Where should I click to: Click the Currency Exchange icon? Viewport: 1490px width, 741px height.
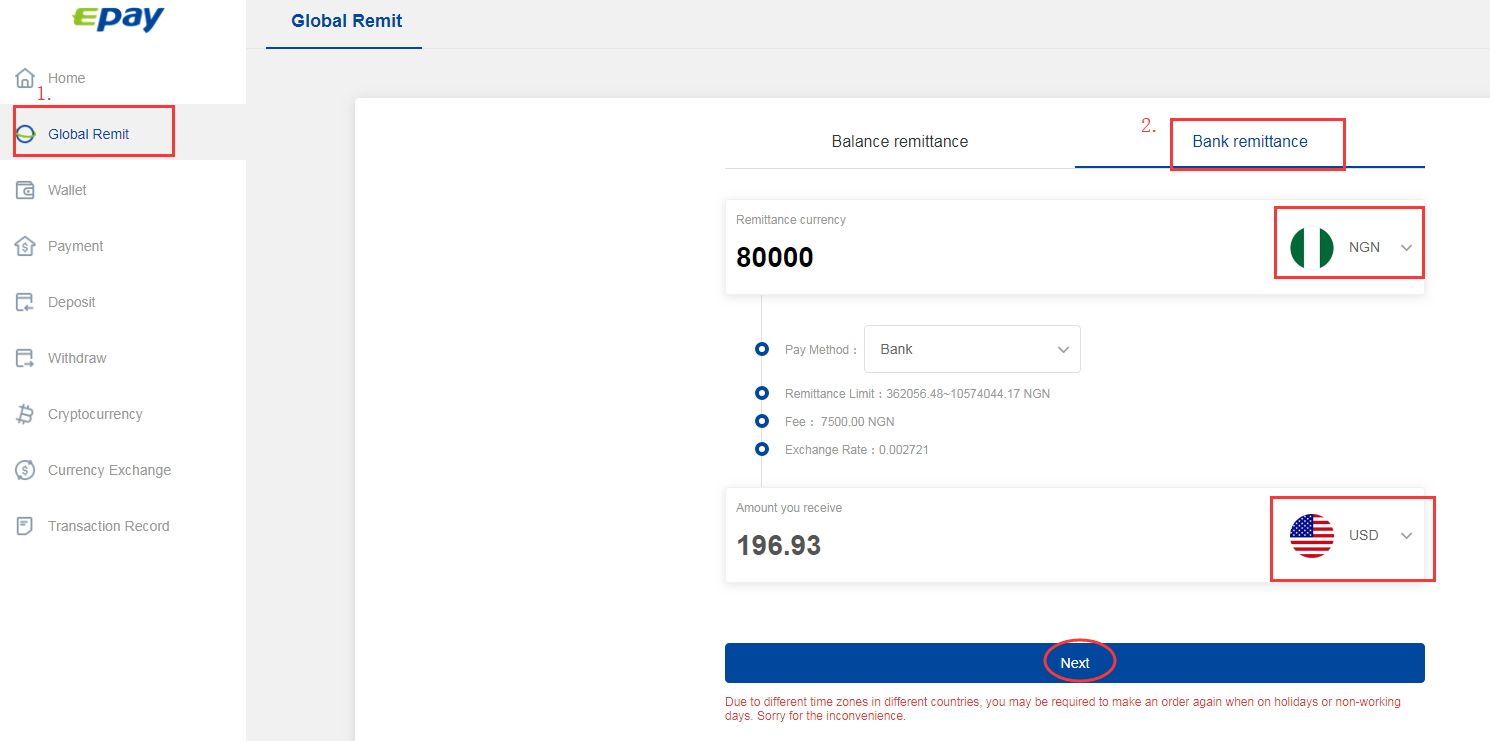click(26, 470)
